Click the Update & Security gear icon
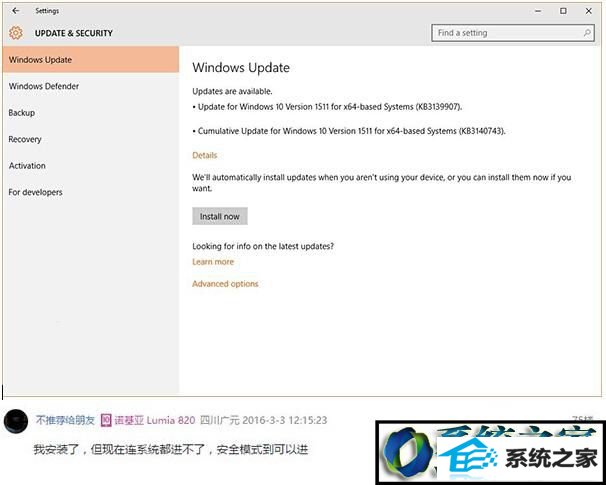 coord(16,33)
